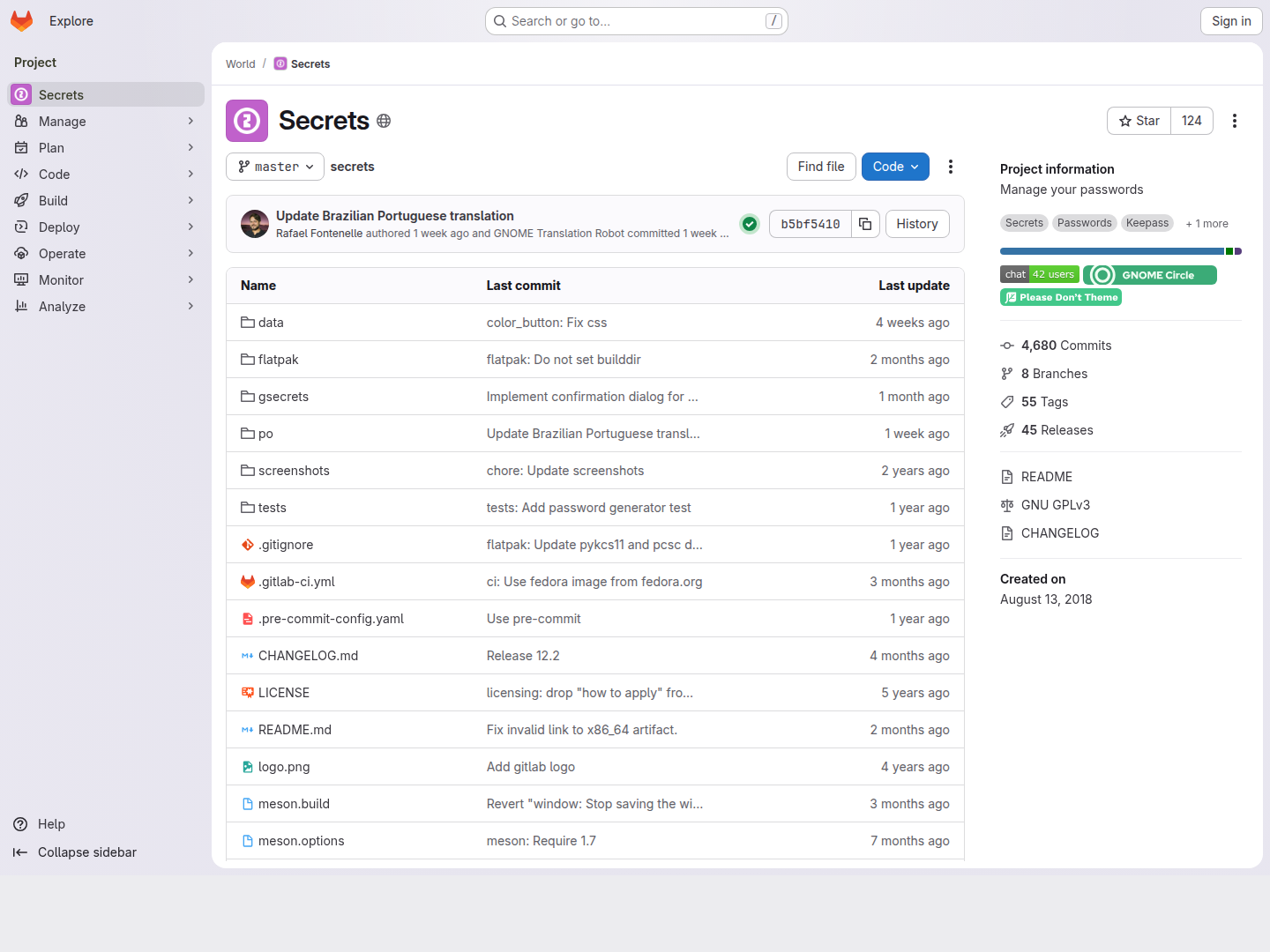Expand the Plan sidebar section
Viewport: 1270px width, 952px height.
(x=106, y=148)
